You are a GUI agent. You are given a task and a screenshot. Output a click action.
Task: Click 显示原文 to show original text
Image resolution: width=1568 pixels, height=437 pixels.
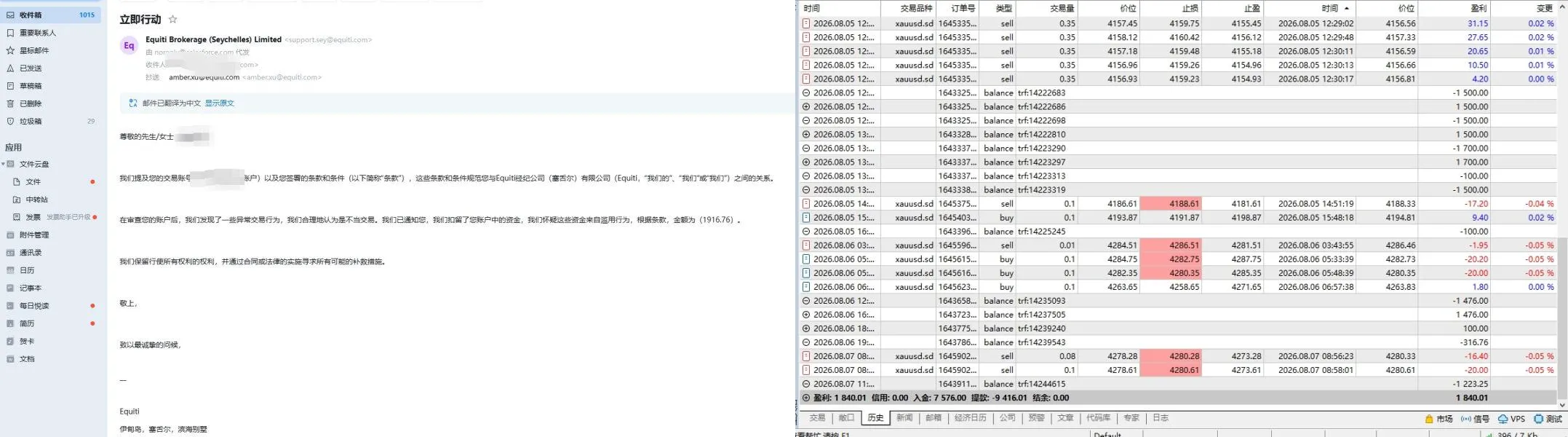pyautogui.click(x=219, y=103)
